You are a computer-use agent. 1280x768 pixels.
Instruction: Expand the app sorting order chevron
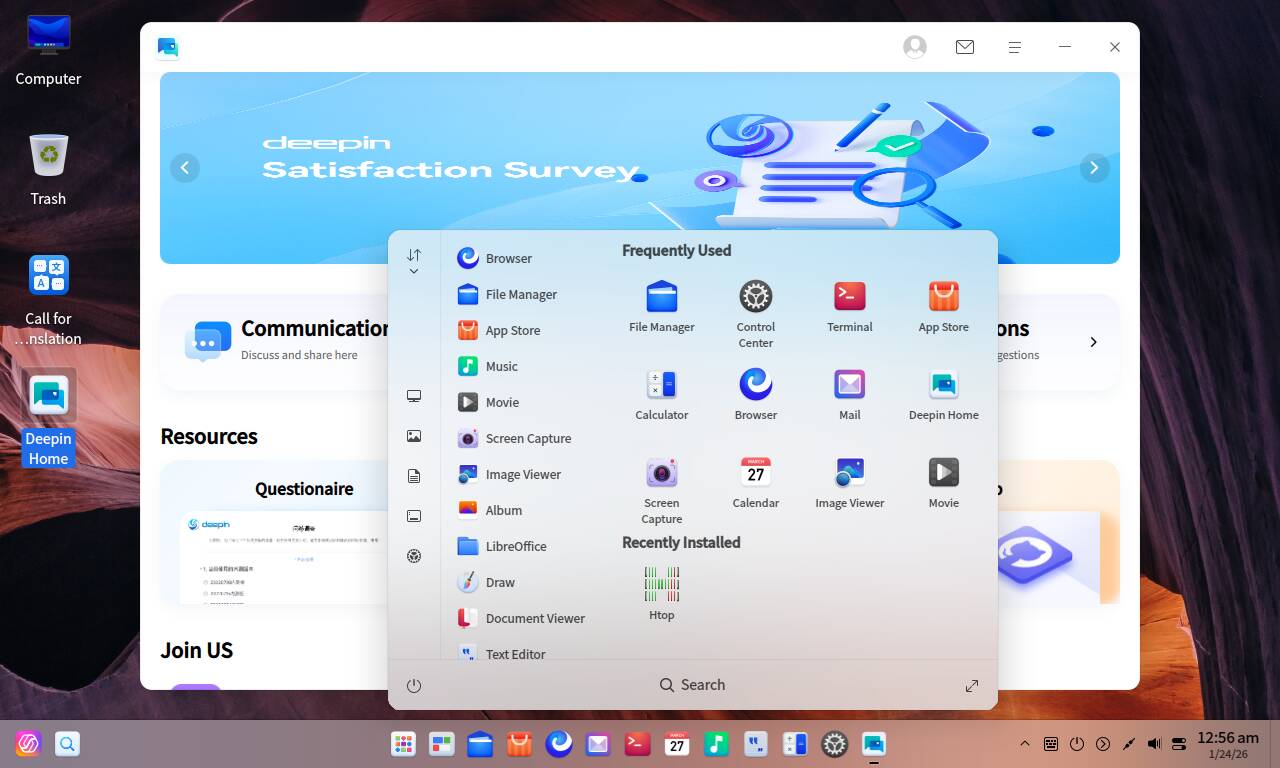tap(414, 268)
